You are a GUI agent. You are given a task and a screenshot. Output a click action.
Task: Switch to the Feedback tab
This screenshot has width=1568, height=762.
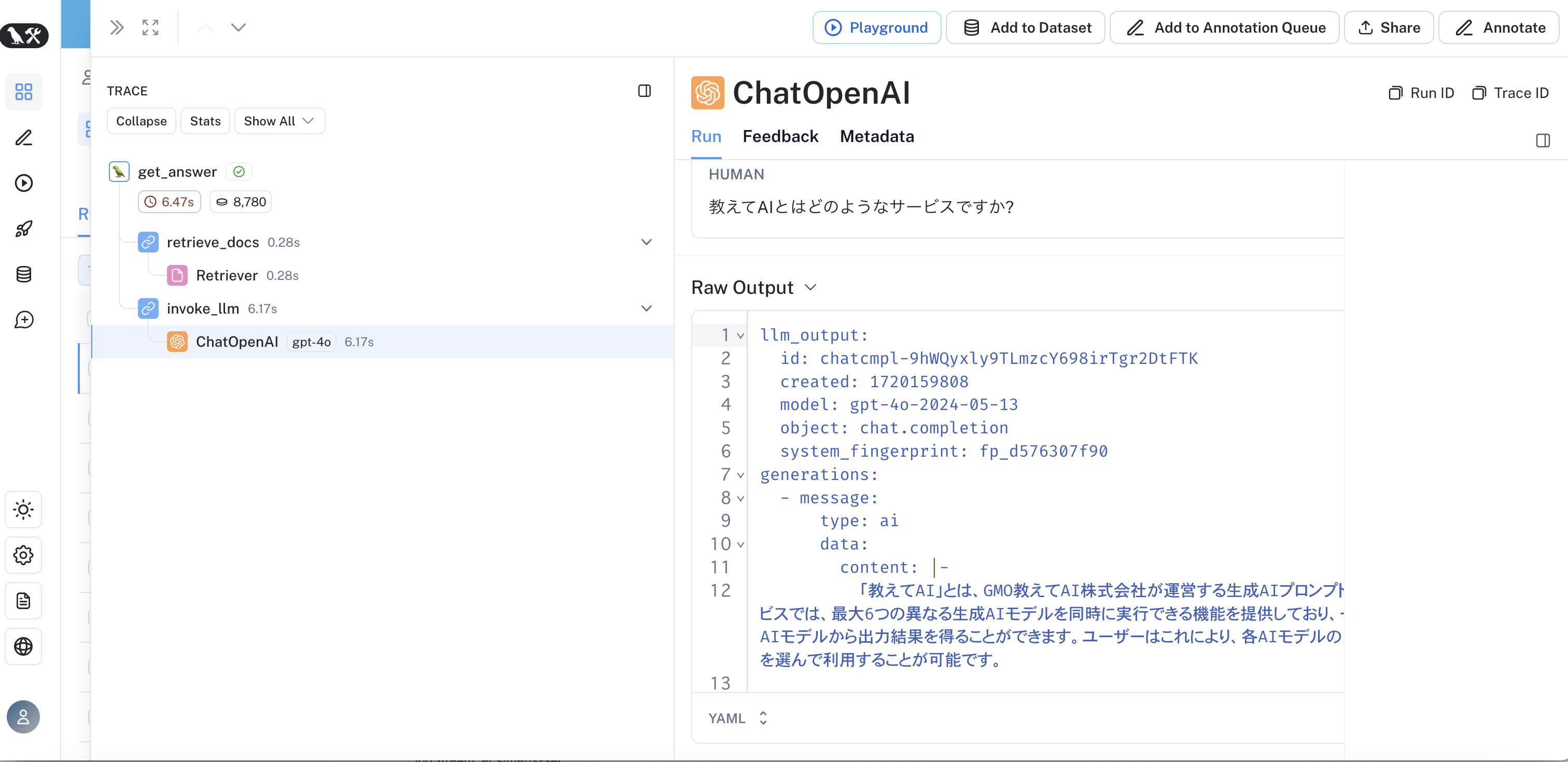[x=780, y=136]
